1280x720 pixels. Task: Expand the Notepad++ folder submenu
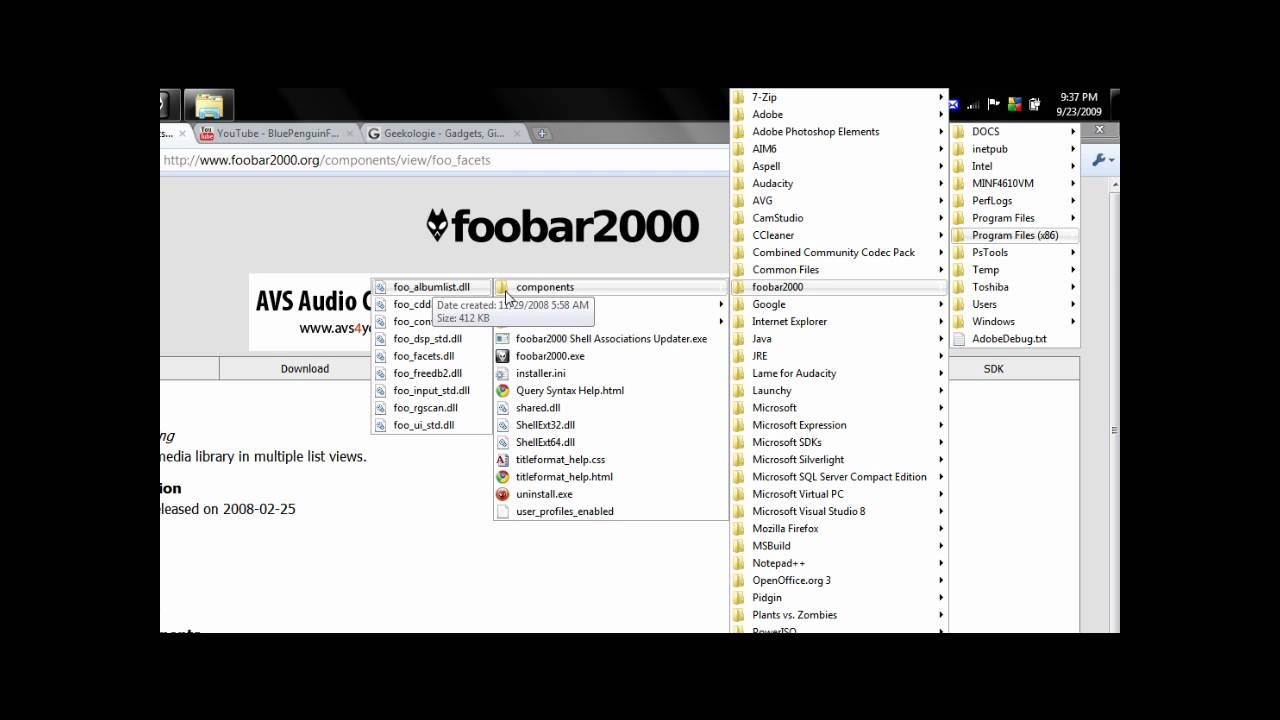tap(838, 563)
